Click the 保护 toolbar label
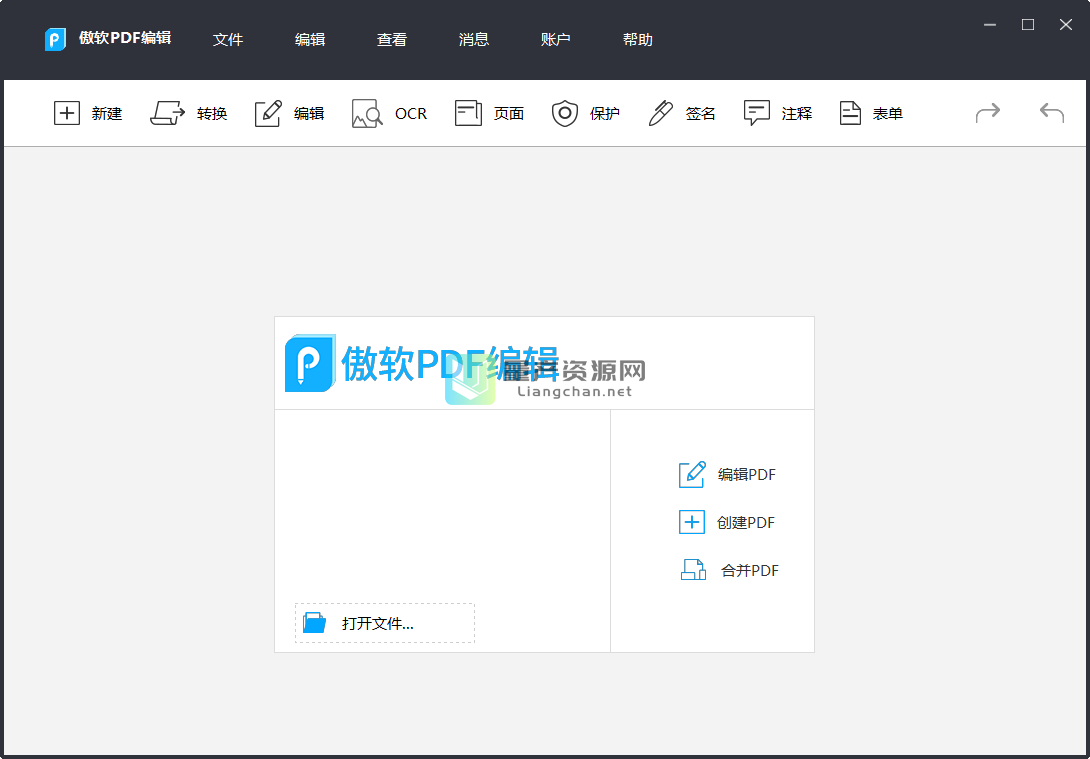 coord(605,113)
